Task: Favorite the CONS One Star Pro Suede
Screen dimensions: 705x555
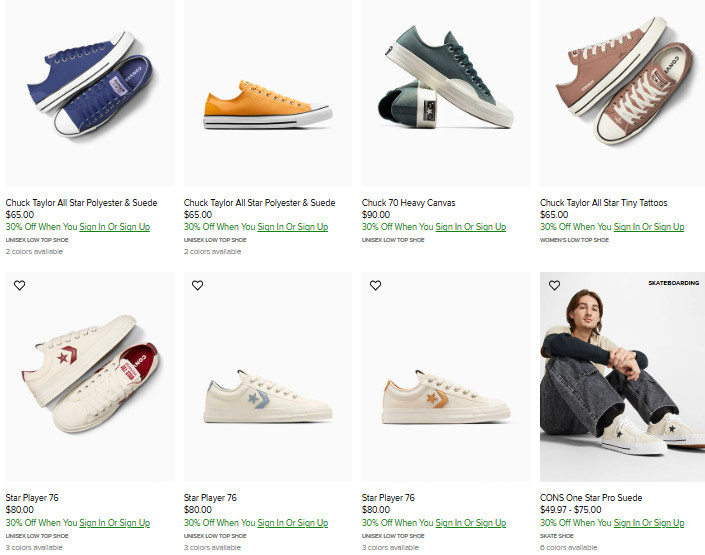Action: [x=554, y=286]
